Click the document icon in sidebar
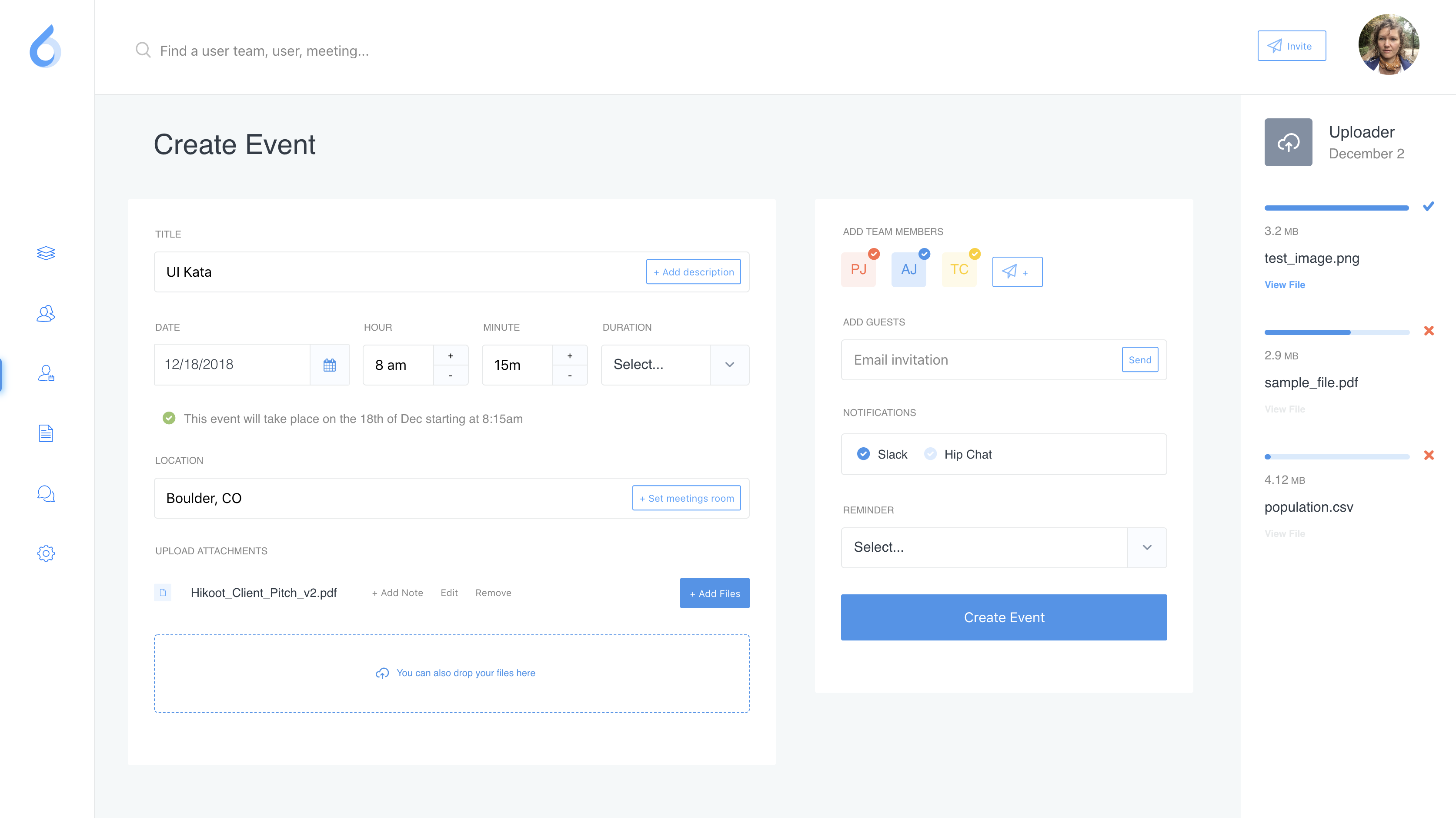Screen dimensions: 1456x818 coord(46,433)
